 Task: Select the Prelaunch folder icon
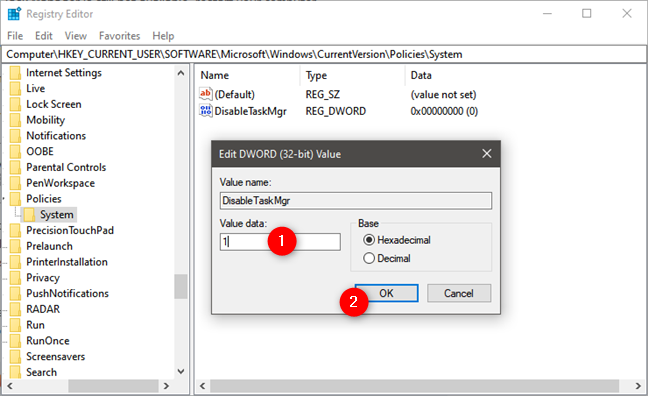15,246
